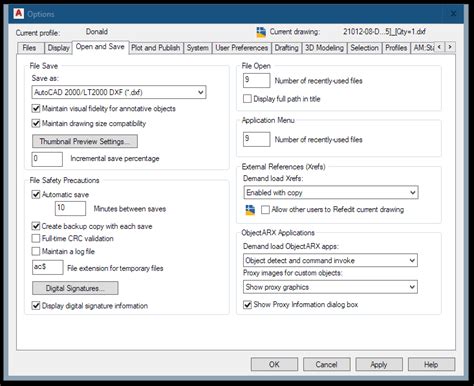Screen dimensions: 474x386
Task: Switch to the System tab
Action: pos(197,48)
